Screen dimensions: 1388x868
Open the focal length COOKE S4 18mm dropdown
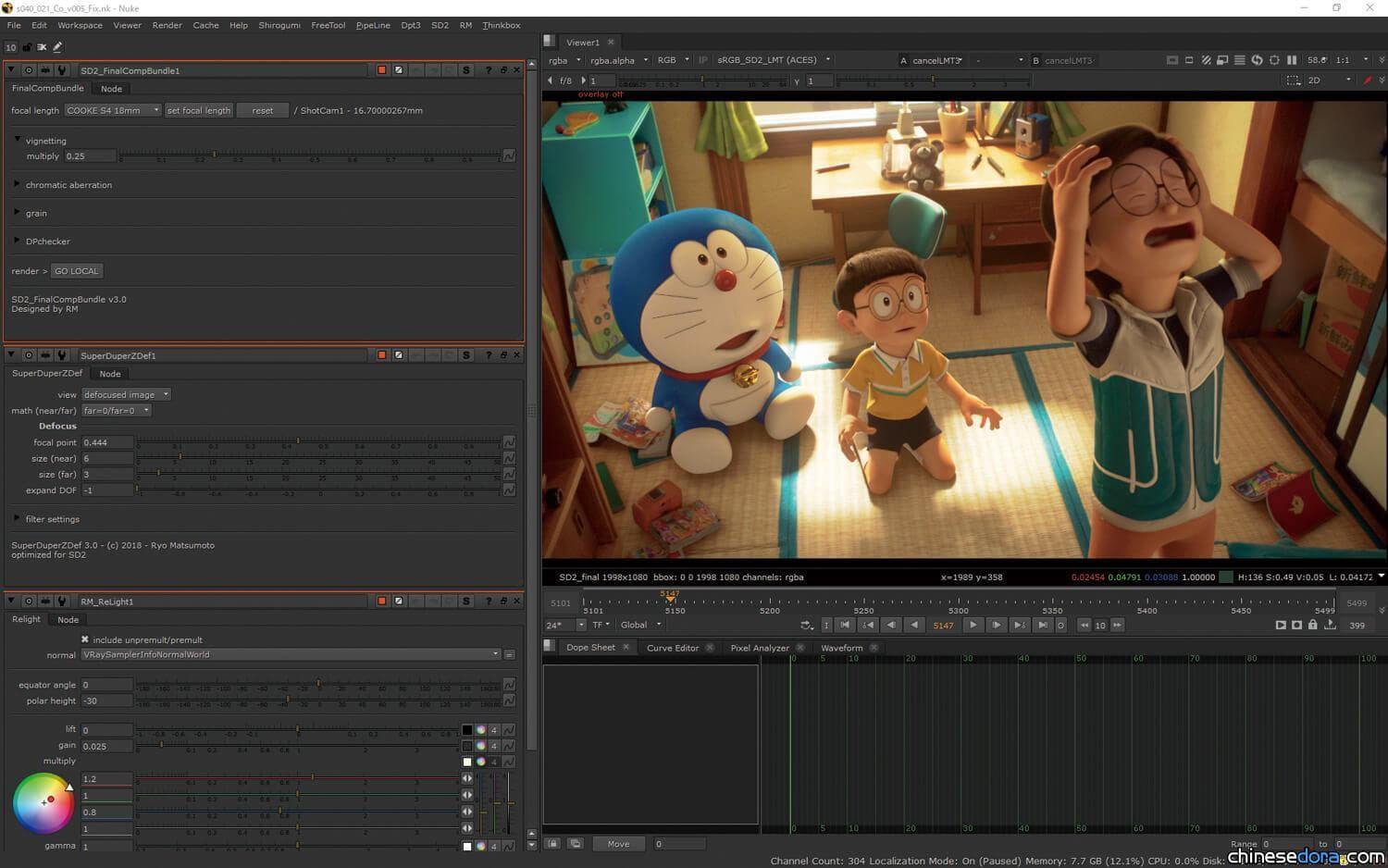tap(113, 110)
